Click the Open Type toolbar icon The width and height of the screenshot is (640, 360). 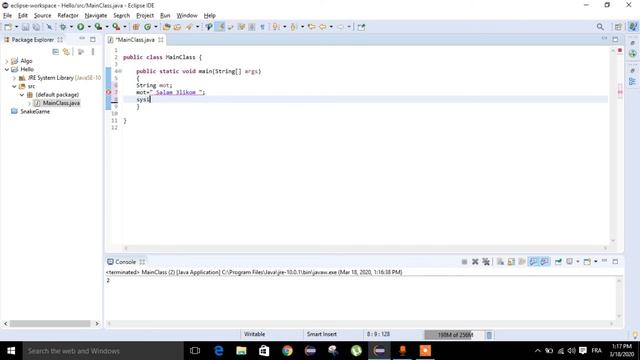tap(166, 27)
